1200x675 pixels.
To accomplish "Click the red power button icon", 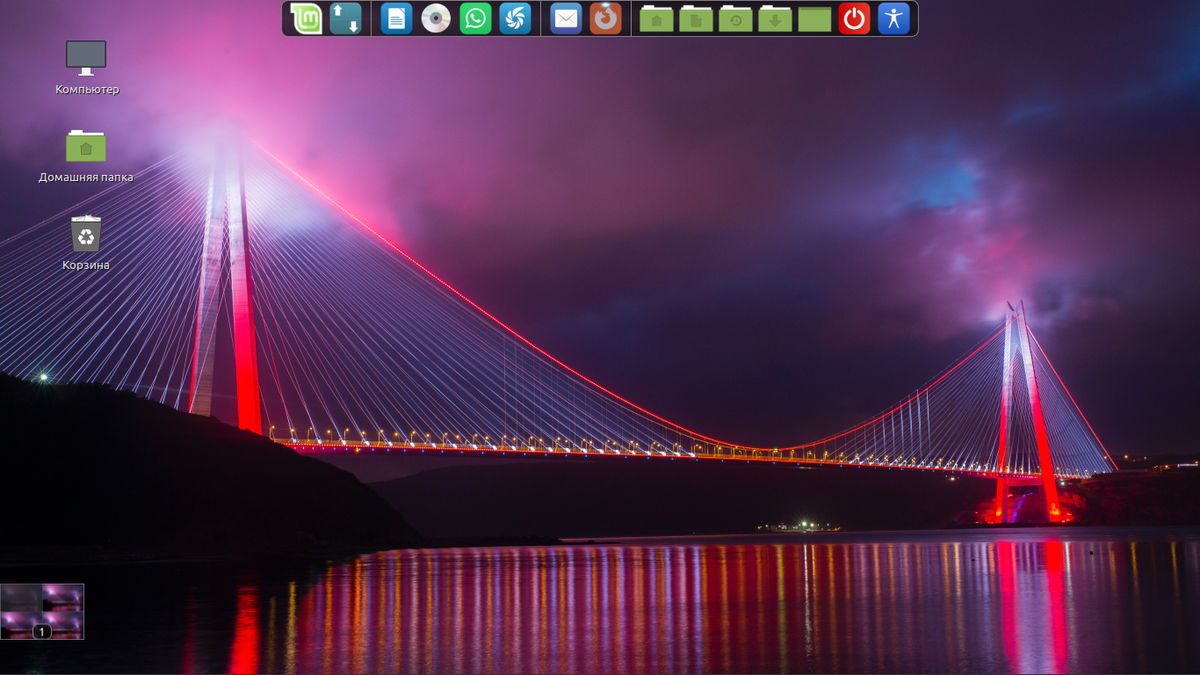I will coord(854,18).
